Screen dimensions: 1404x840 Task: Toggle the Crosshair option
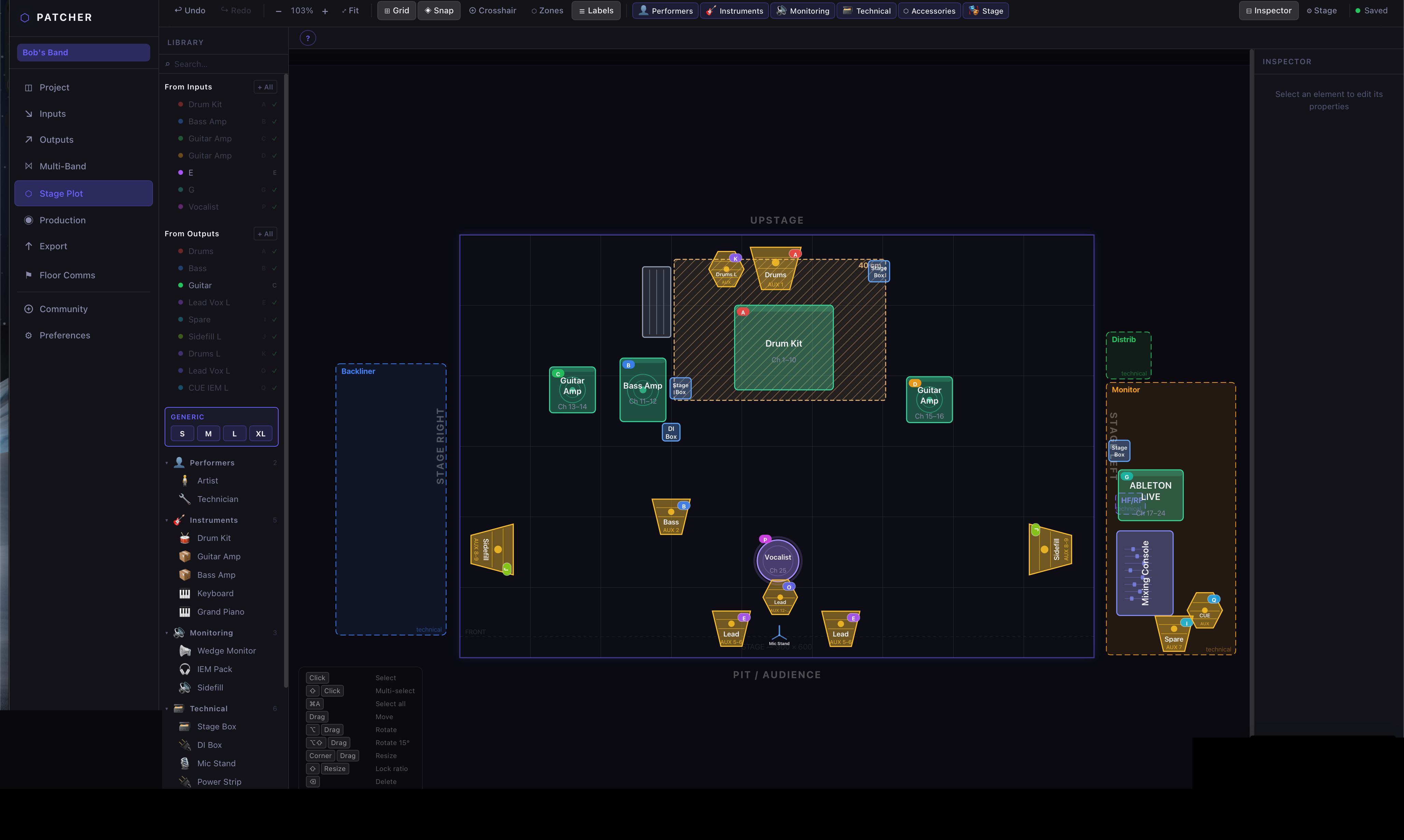[x=492, y=11]
